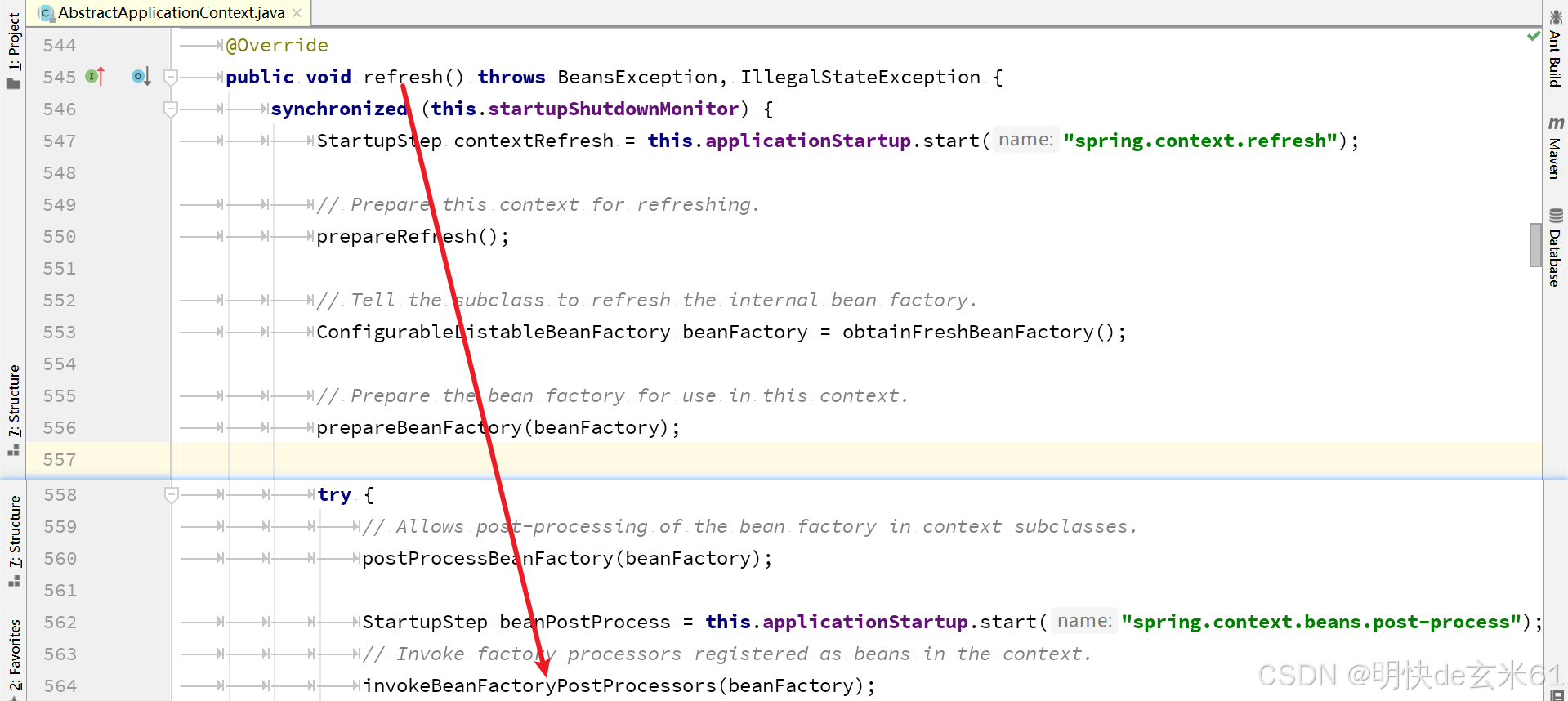Viewport: 1568px width, 701px height.
Task: Click the green inspection checkmark indicator
Action: tap(1533, 35)
